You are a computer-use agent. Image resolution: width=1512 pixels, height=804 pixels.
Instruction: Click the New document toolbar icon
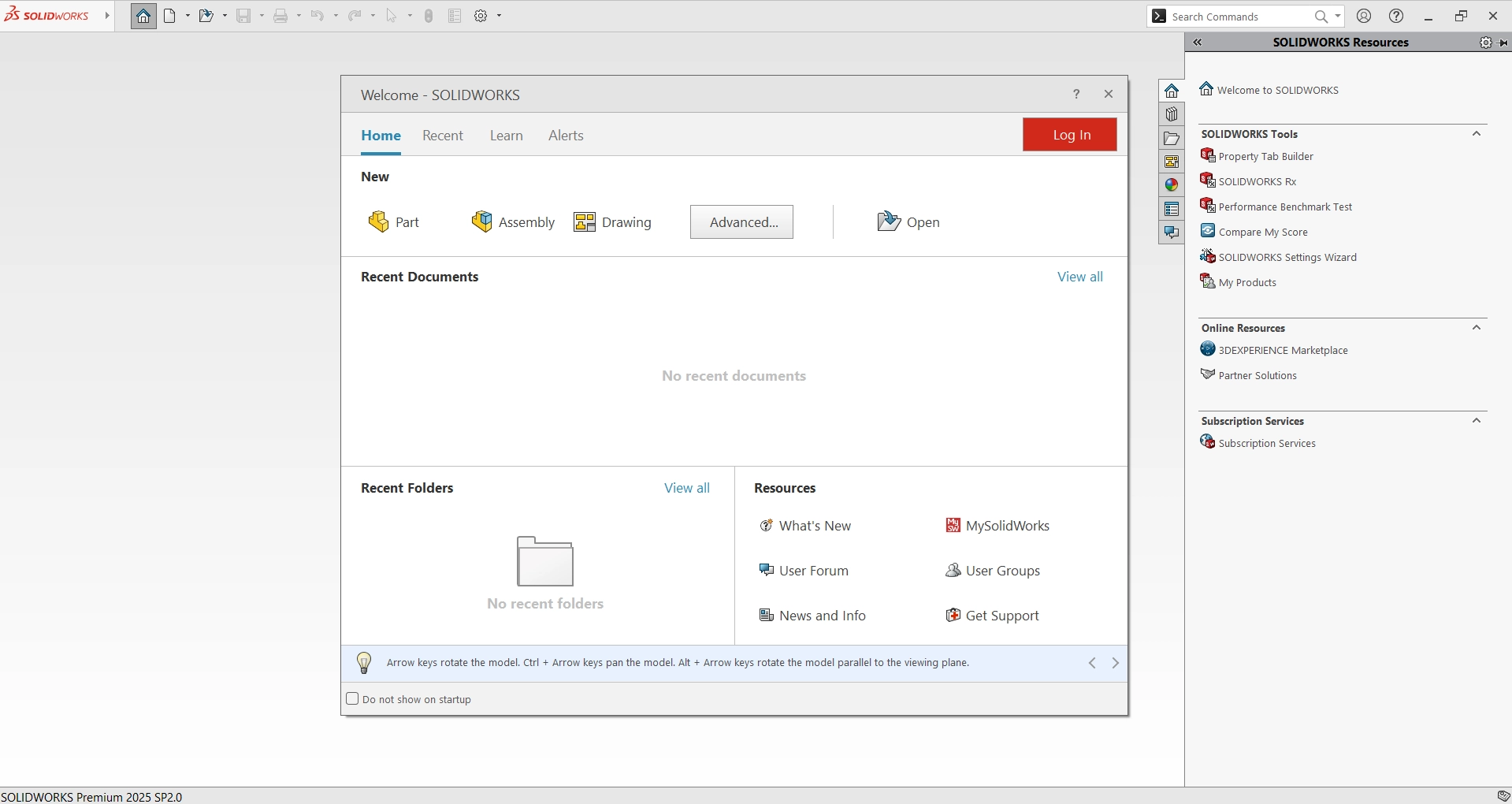[169, 16]
